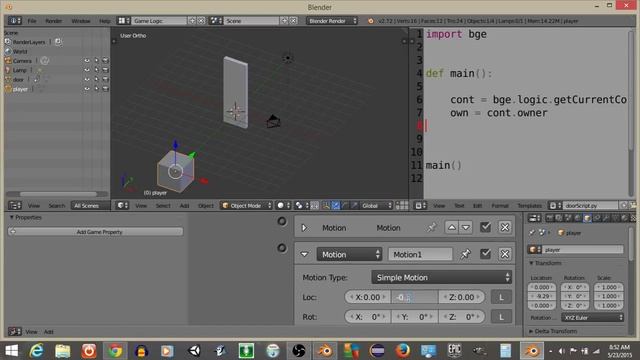Viewport: 640px width, 360px height.
Task: Open the 3D View editor type selector
Action: pyautogui.click(x=122, y=205)
